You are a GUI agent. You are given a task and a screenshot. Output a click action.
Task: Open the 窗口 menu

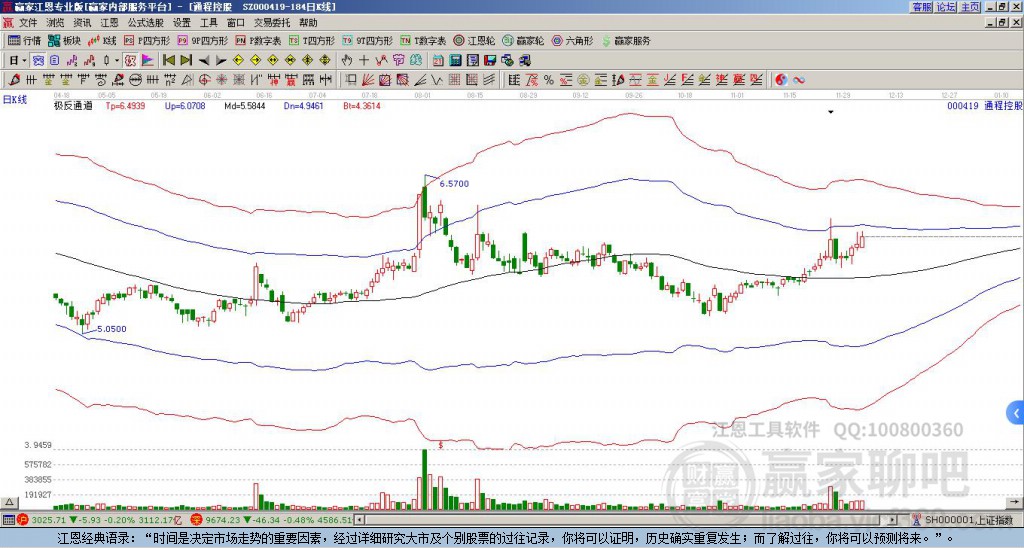[236, 23]
